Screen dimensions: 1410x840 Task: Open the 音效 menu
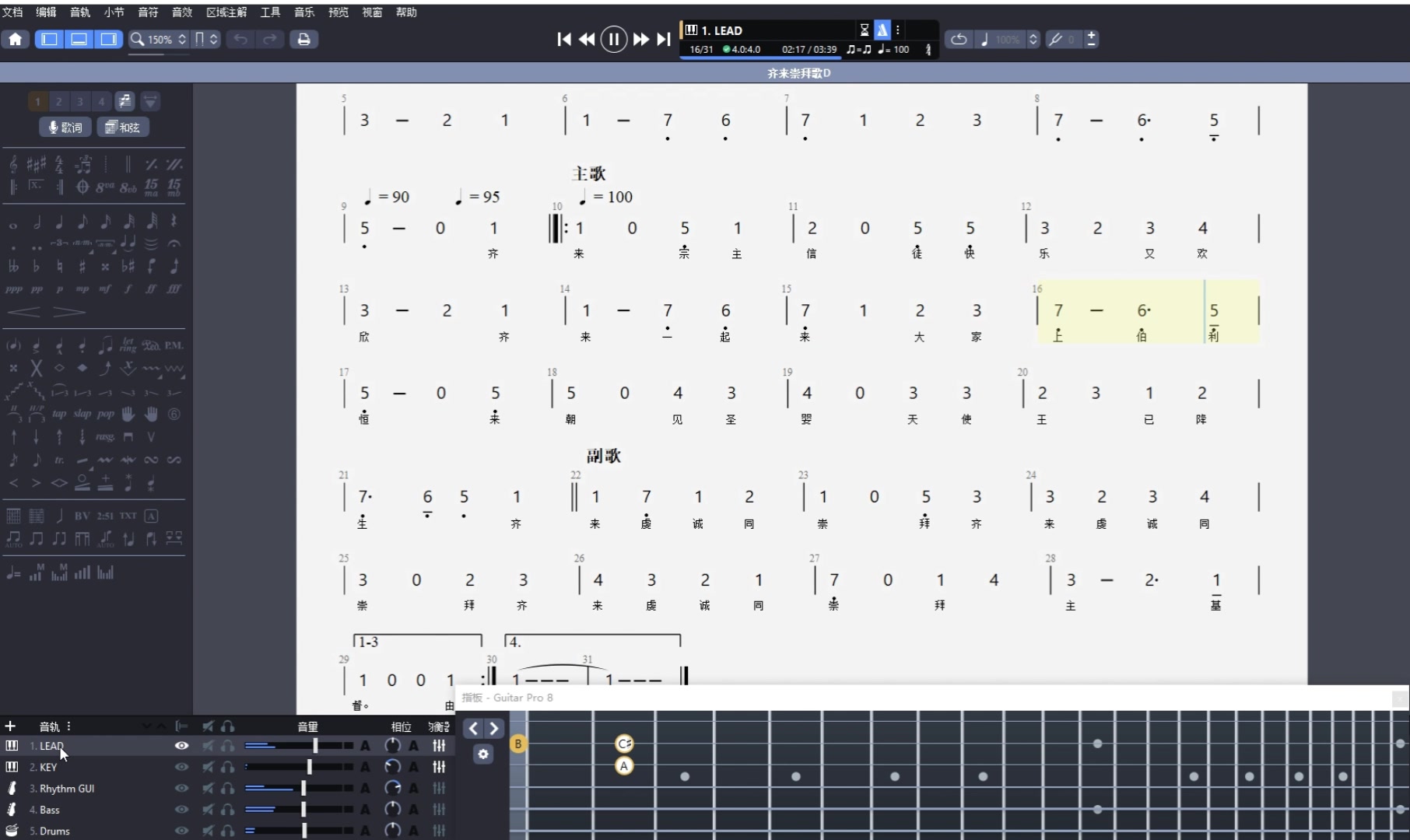click(x=181, y=12)
